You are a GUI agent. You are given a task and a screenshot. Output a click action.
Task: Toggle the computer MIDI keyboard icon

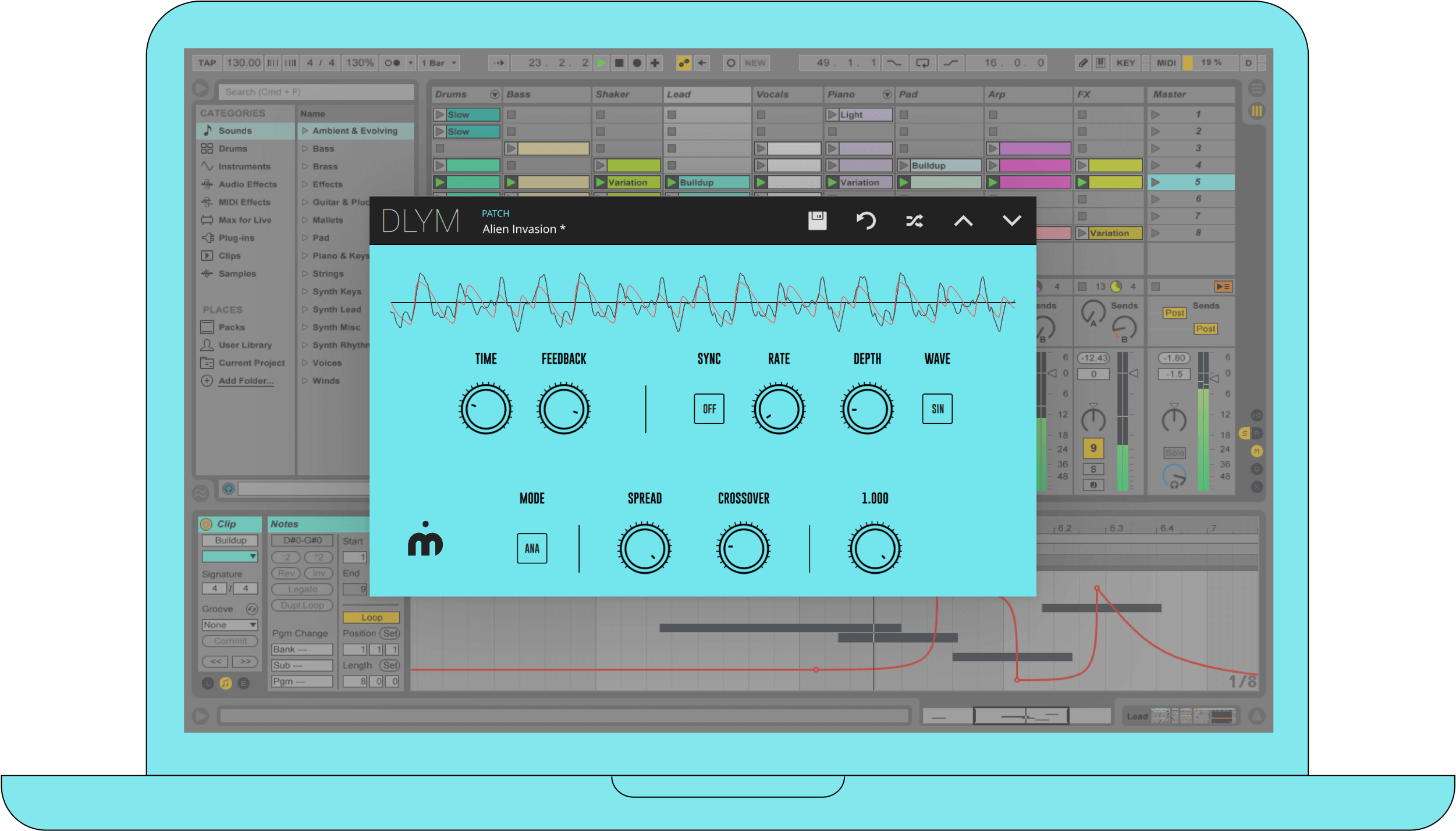[x=1100, y=63]
